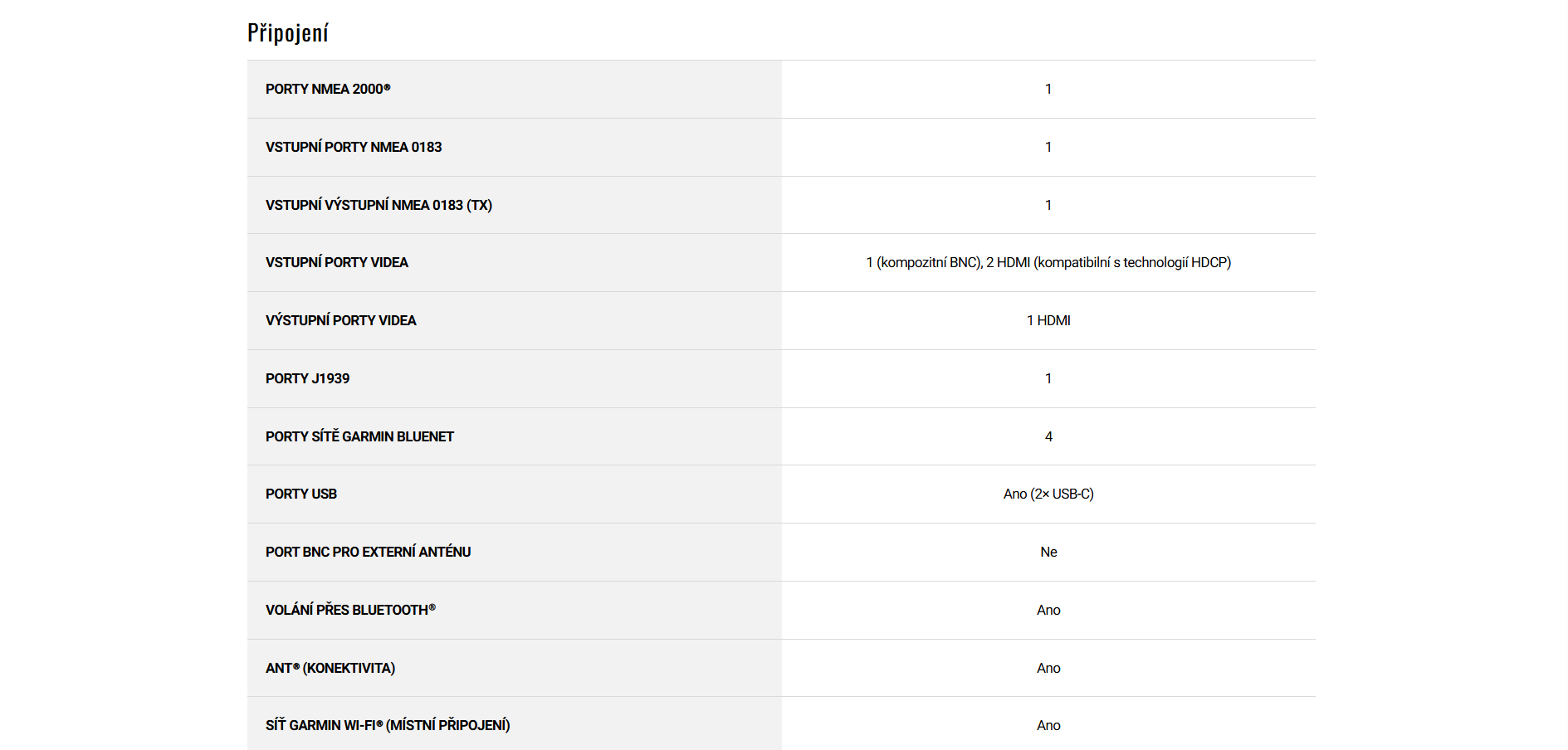Click PORT BNC PRO EXTERNÍ ANTÉNU label
The image size is (1568, 750).
(x=368, y=552)
